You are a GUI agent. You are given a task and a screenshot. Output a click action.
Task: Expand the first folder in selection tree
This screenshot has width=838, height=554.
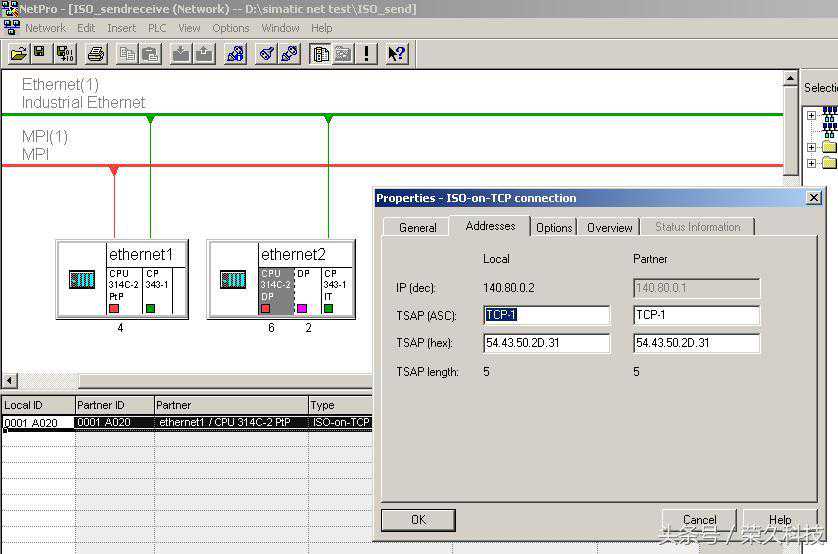[811, 147]
